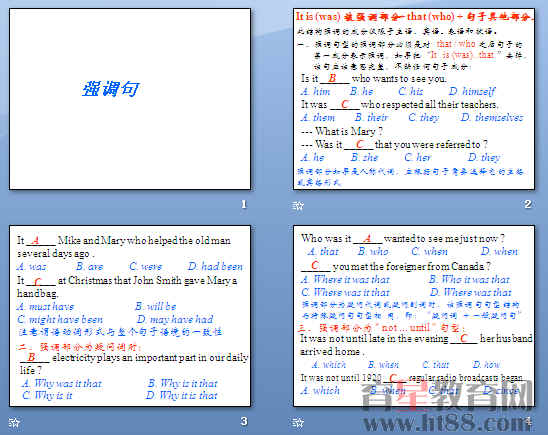Click the animation star icon under slide 3
Image resolution: width=548 pixels, height=435 pixels.
point(14,422)
